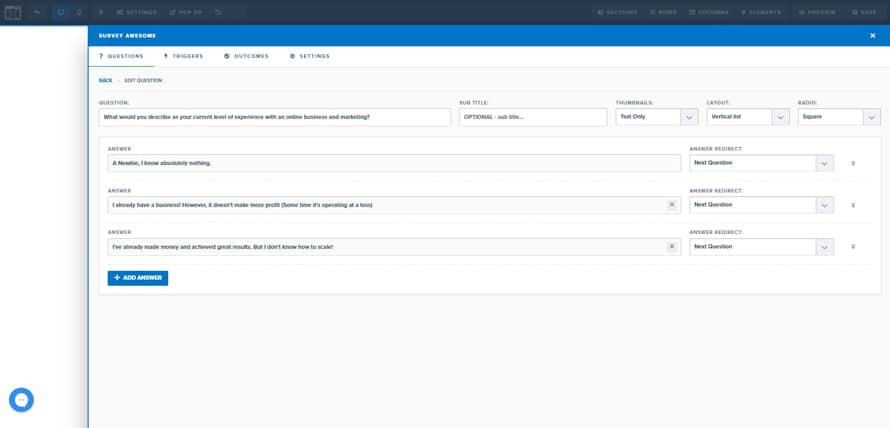This screenshot has width=890, height=428.
Task: Click reorder handle of the second answer
Action: [x=853, y=205]
